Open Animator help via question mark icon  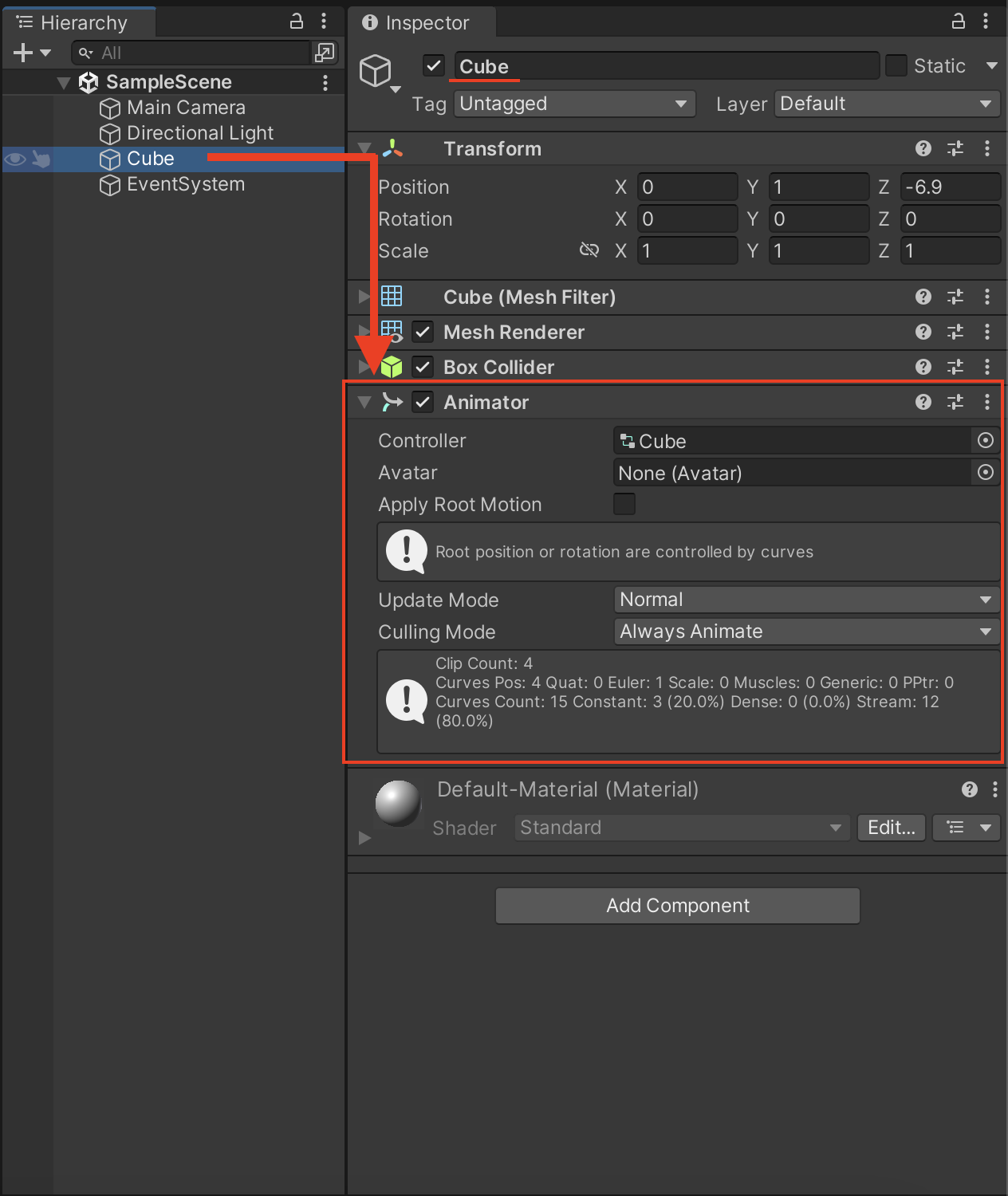click(x=923, y=402)
